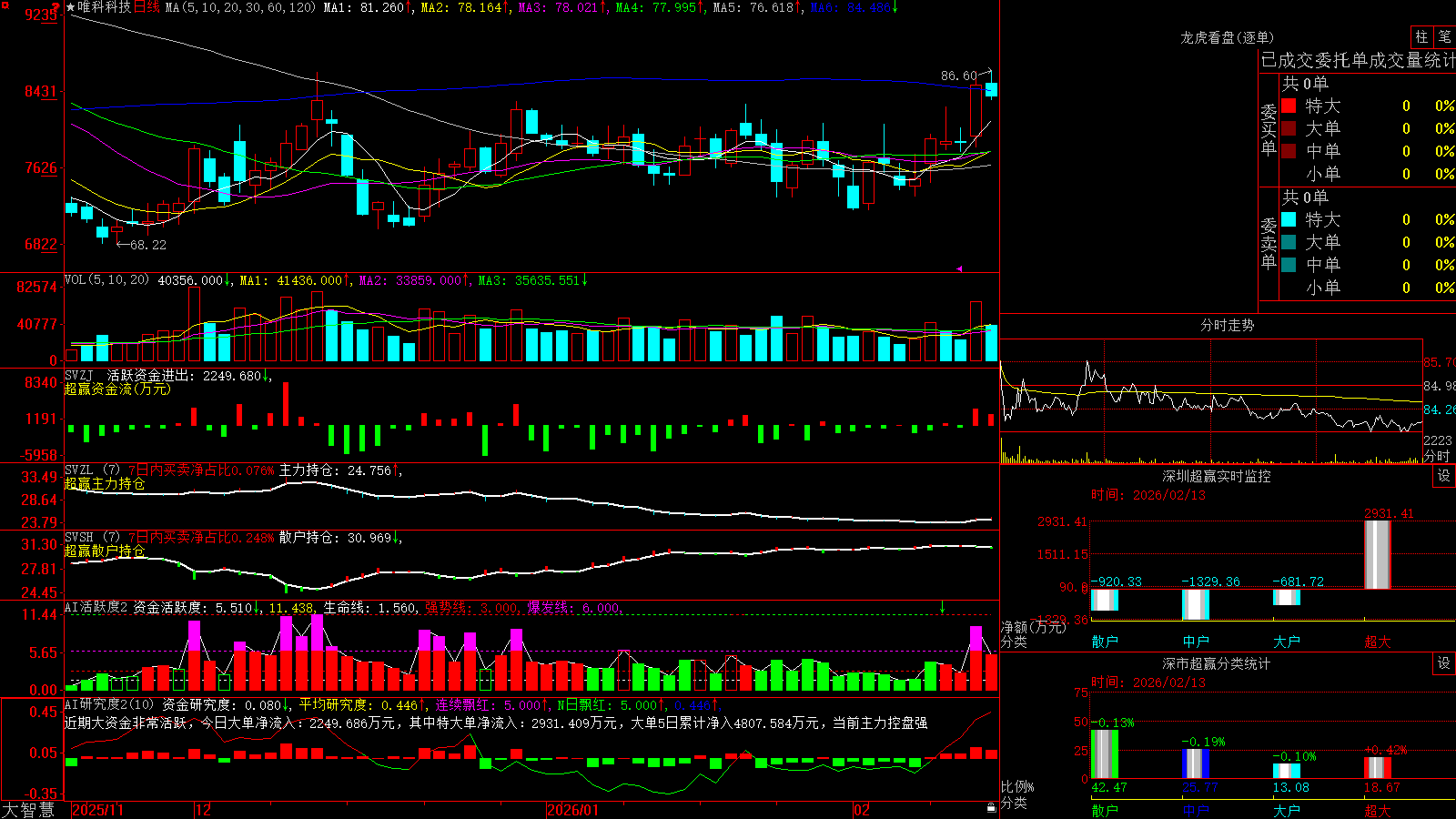Image resolution: width=1456 pixels, height=819 pixels.
Task: Click the teal 中单 swatch under 委卖单
Action: pos(1289,265)
